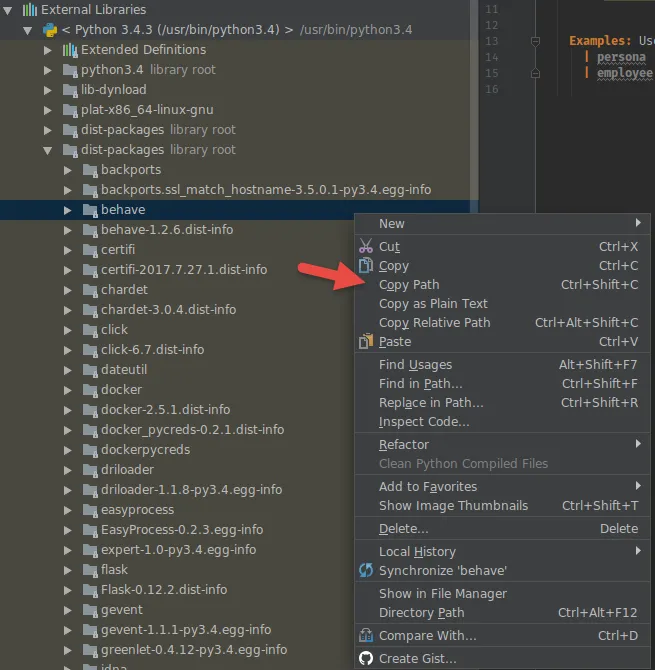Screen dimensions: 655x670
Task: Expand the docker-2.5.1.dist-info folder arrow
Action: (x=68, y=410)
